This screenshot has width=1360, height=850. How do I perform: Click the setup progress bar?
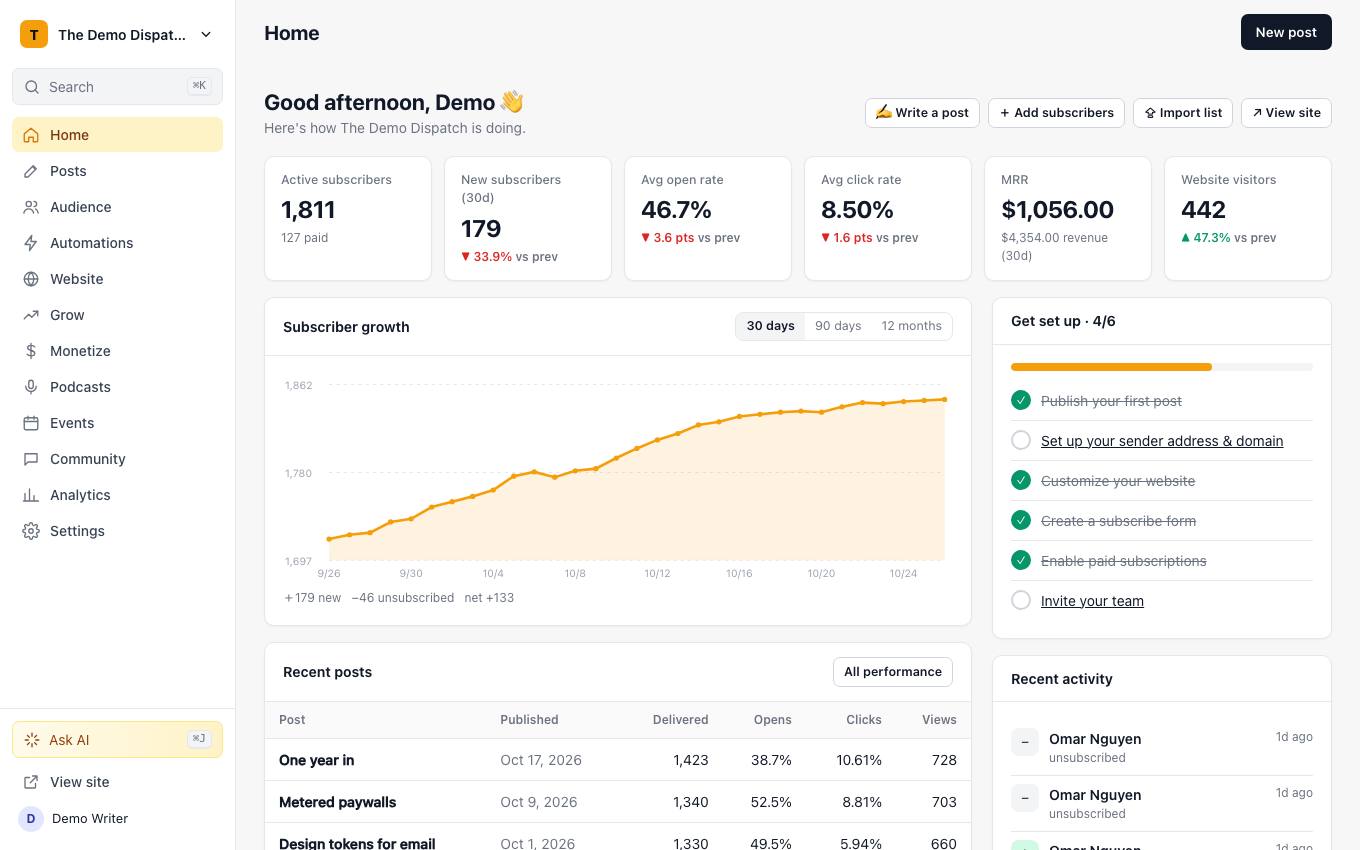[x=1162, y=367]
